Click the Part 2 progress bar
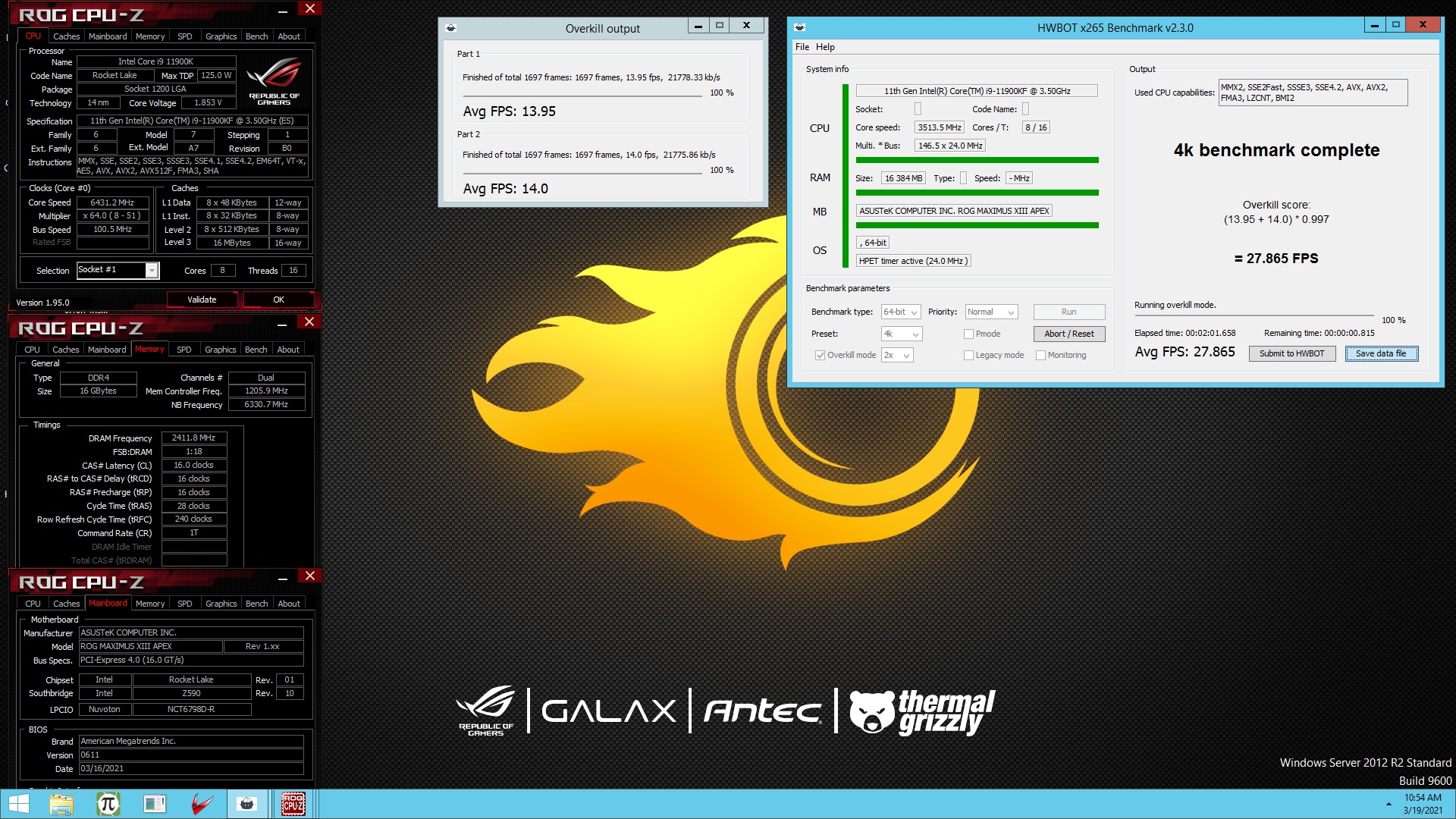Viewport: 1456px width, 819px height. 582,173
